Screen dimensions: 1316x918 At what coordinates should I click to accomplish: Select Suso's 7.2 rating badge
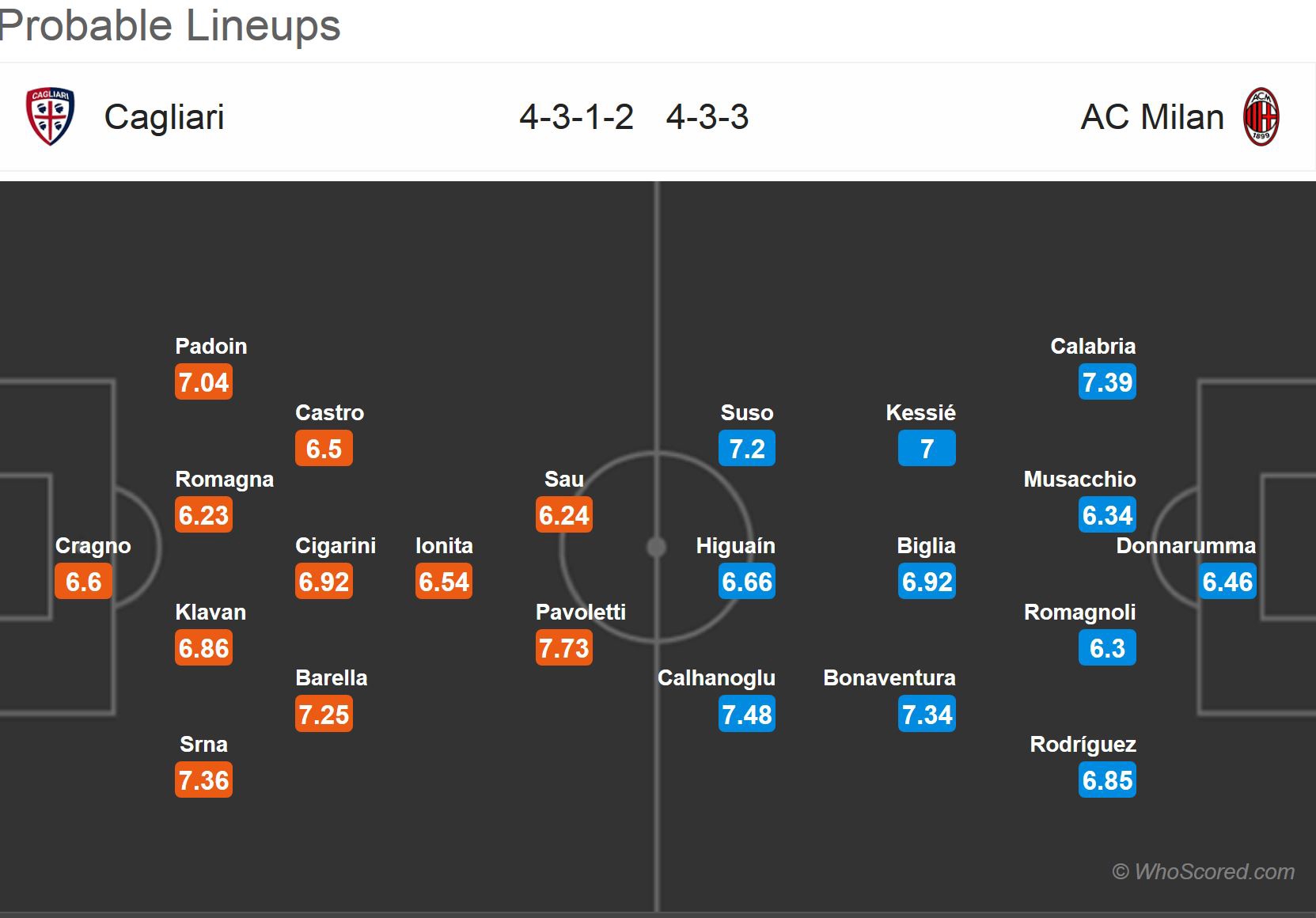tap(747, 449)
